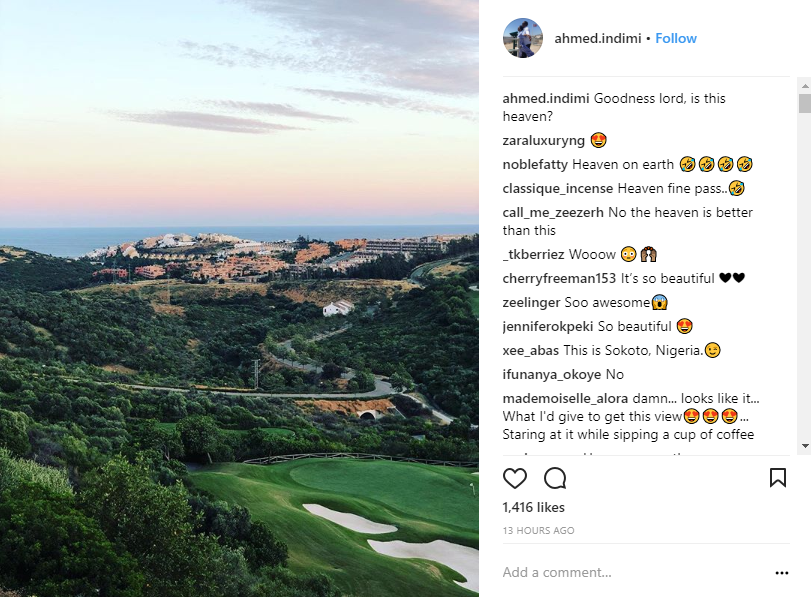This screenshot has width=811, height=597.
Task: Open ahmed.indimi profile picture avatar
Action: click(522, 39)
